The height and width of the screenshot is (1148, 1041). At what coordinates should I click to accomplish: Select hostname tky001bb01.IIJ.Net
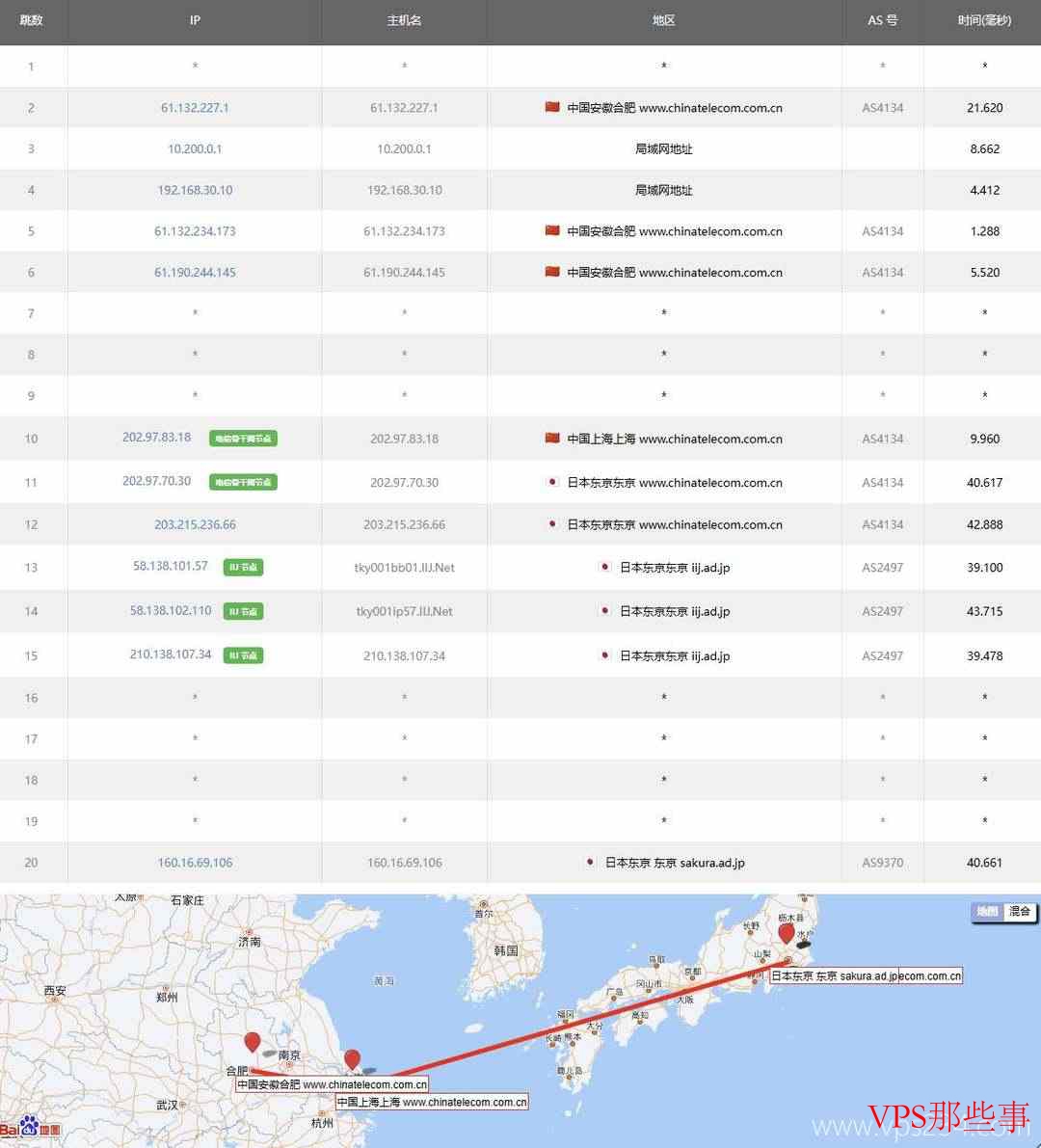(x=404, y=568)
